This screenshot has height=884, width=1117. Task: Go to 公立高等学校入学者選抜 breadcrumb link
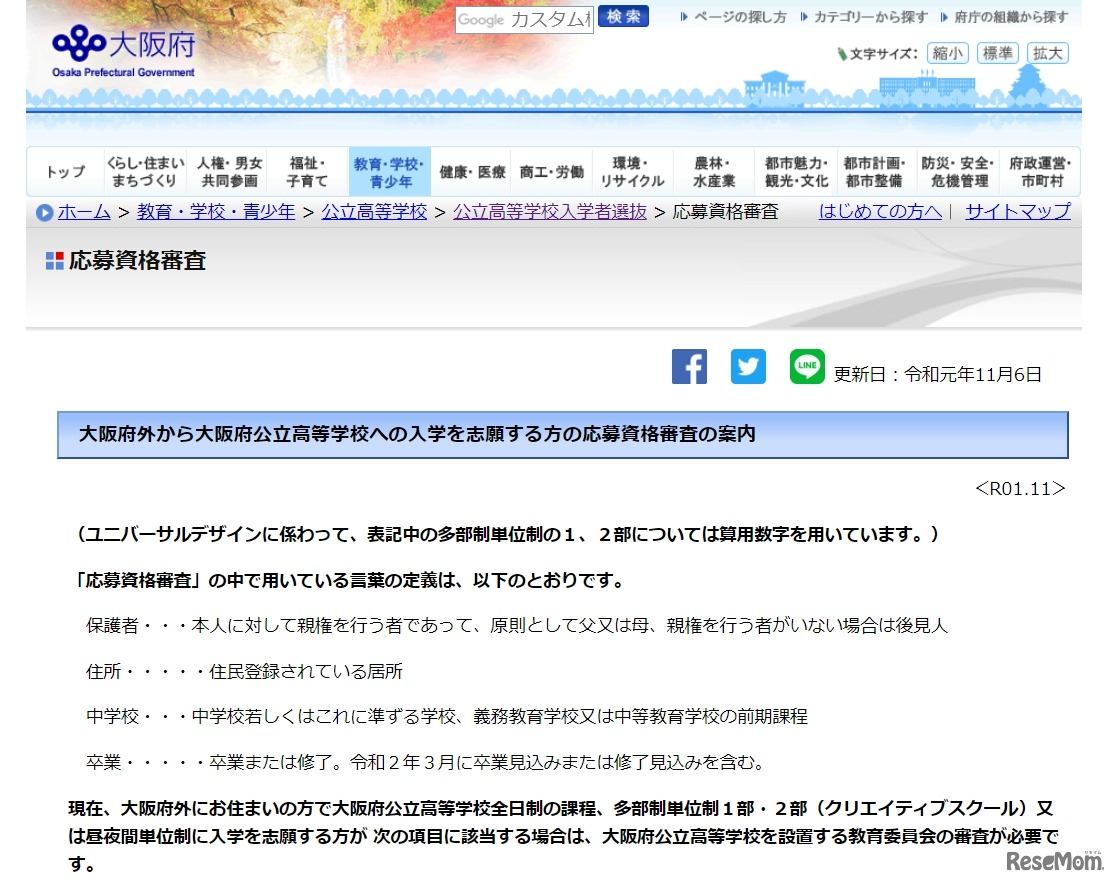pos(550,212)
